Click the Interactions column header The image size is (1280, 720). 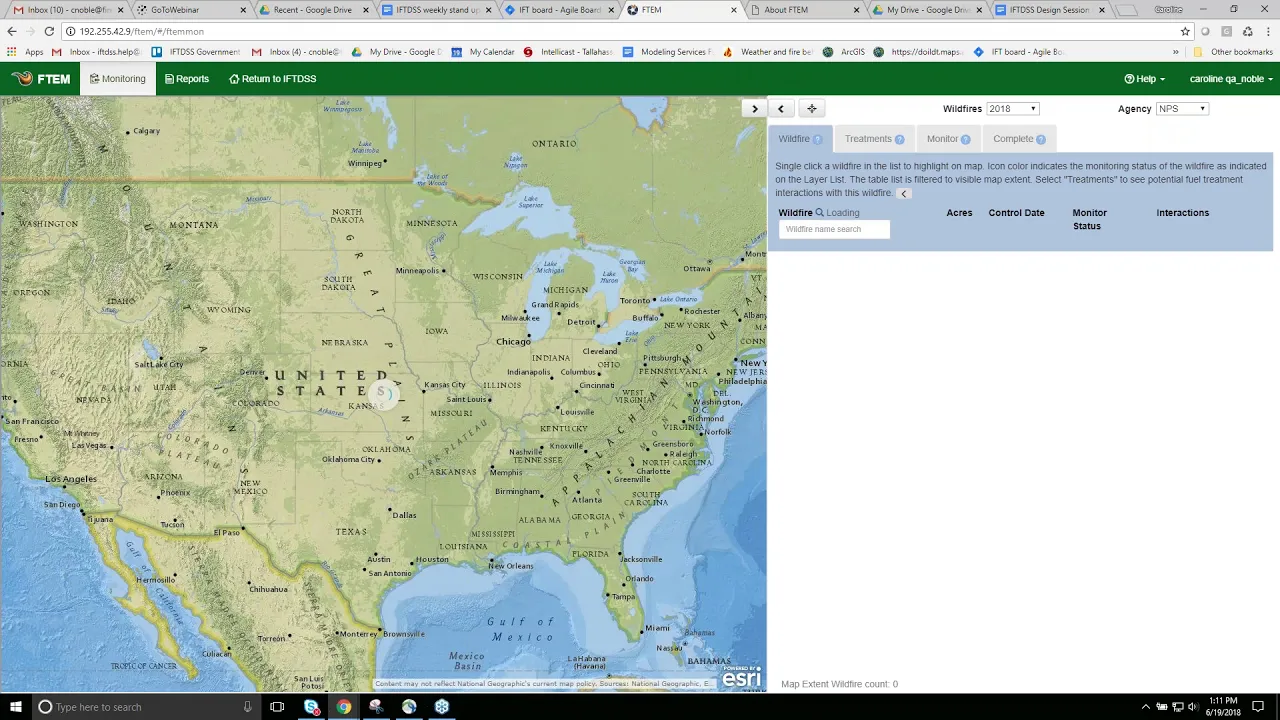pyautogui.click(x=1183, y=213)
